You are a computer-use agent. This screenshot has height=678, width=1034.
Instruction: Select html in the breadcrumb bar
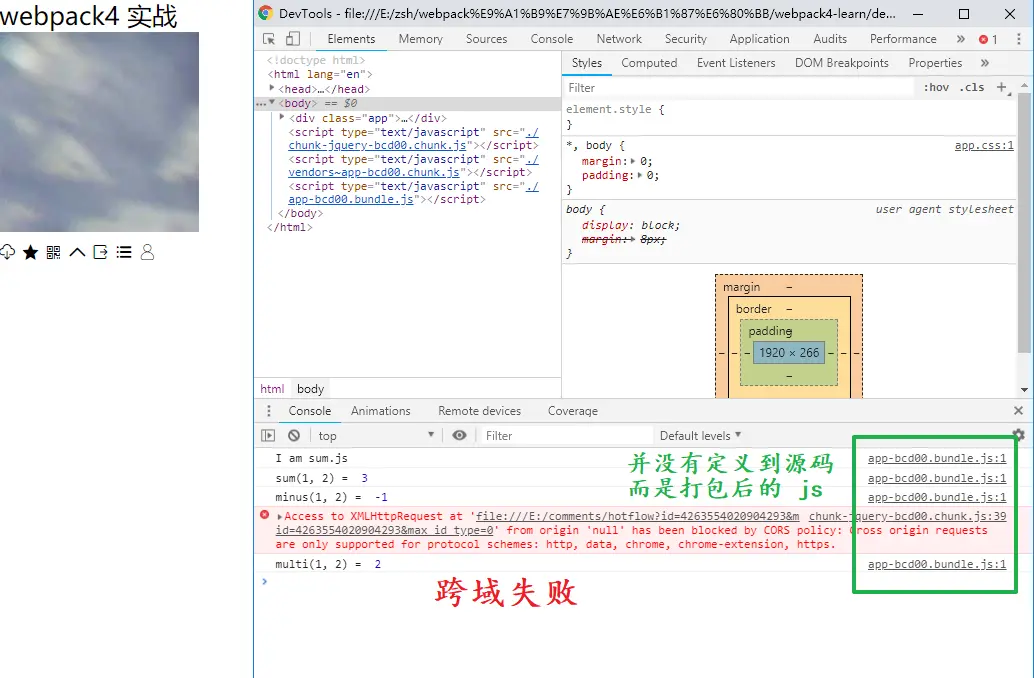(x=272, y=388)
